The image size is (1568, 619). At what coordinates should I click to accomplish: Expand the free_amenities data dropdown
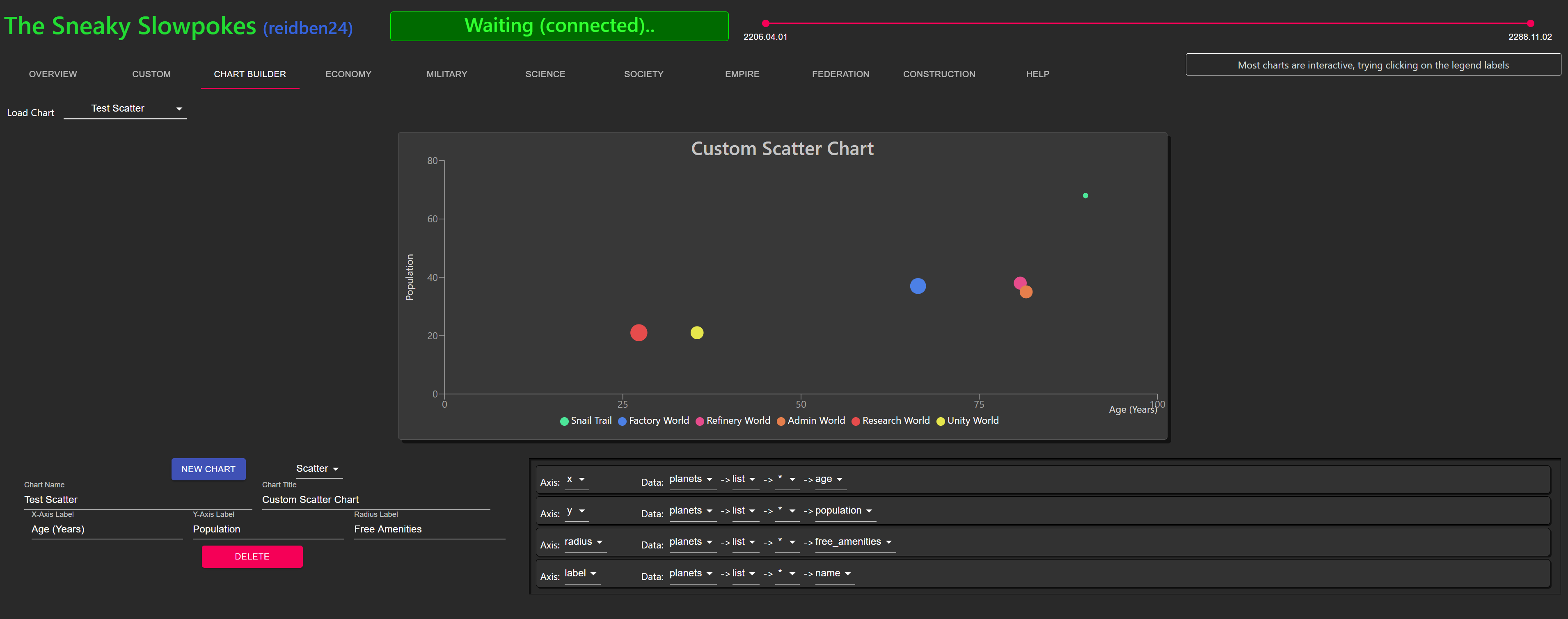click(x=853, y=542)
